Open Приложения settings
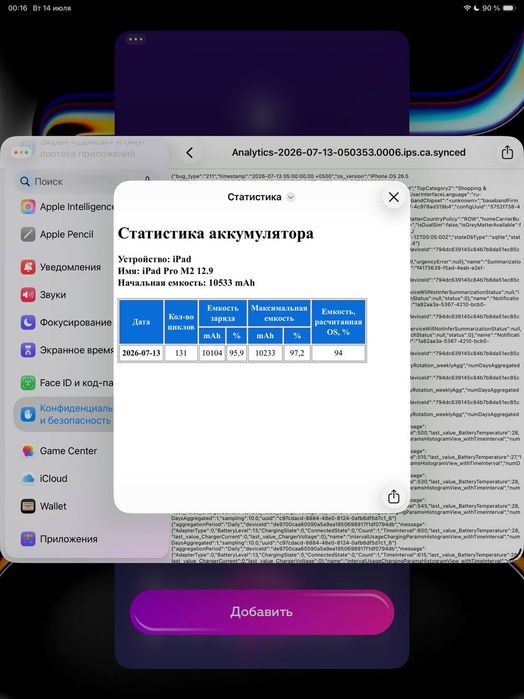Screen dimensions: 524x699 coord(67,539)
